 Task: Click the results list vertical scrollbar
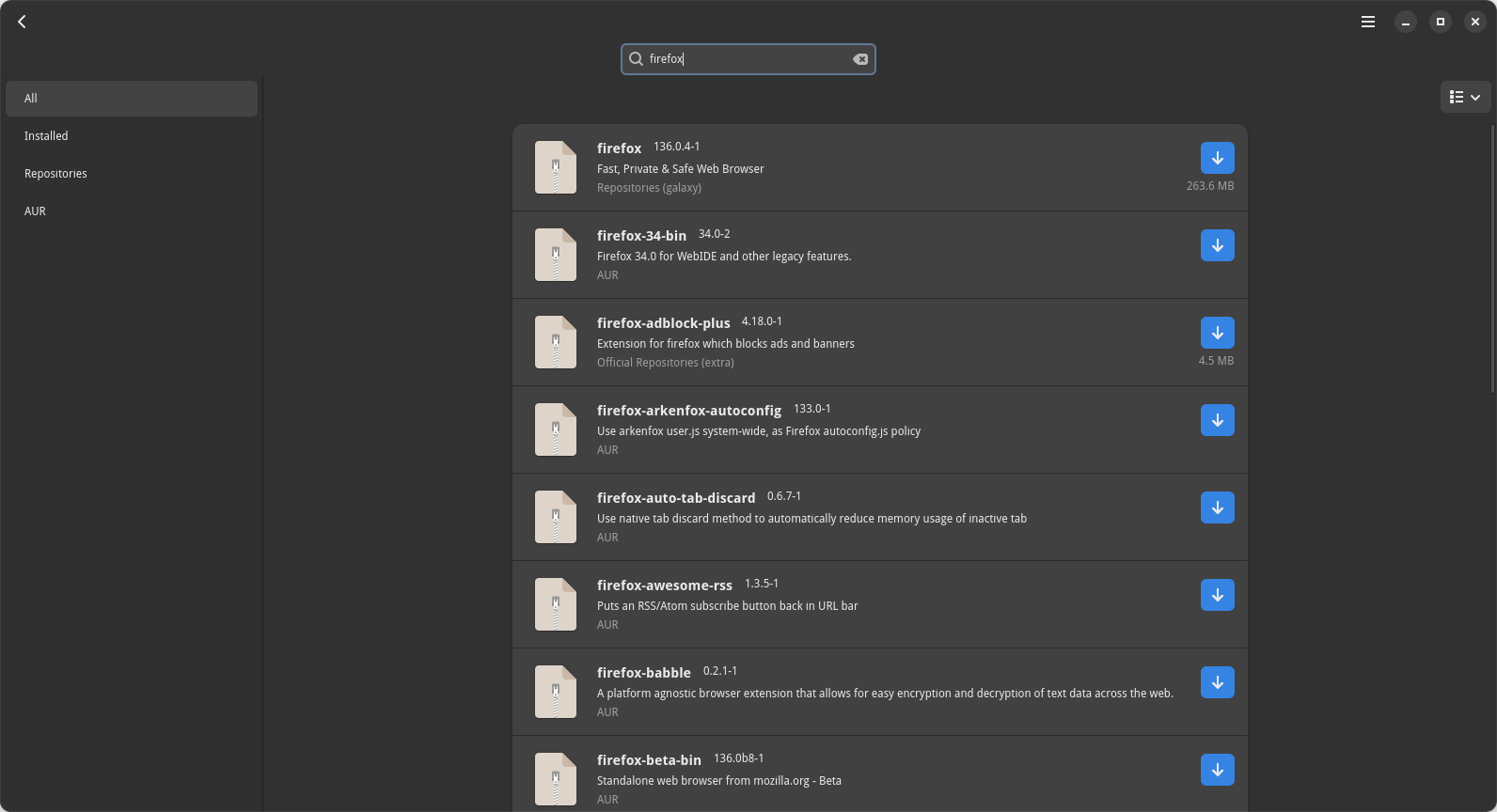(x=1493, y=258)
